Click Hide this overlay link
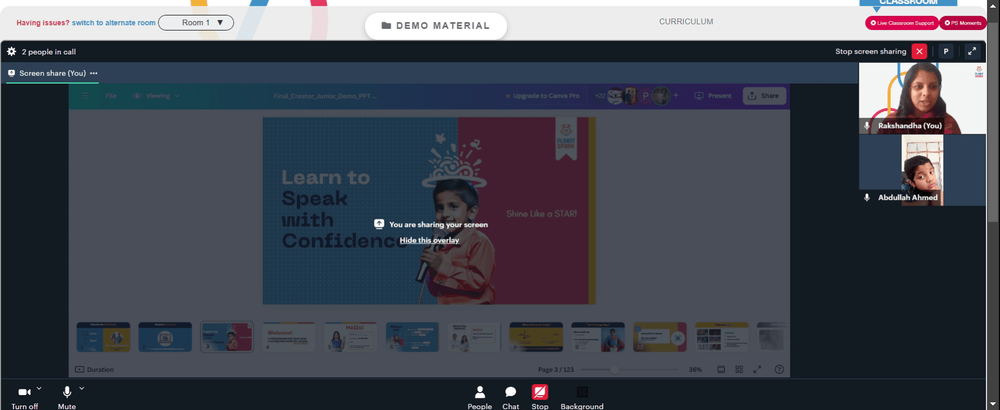1000x410 pixels. coord(429,240)
